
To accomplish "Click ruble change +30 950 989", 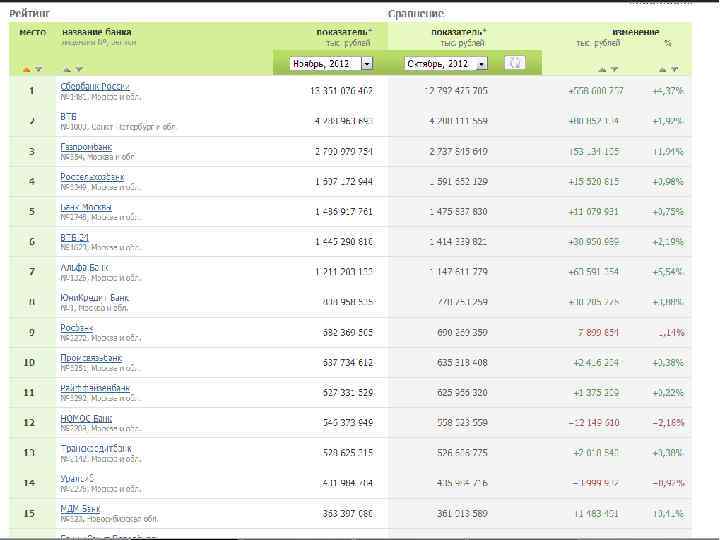I will [x=594, y=242].
